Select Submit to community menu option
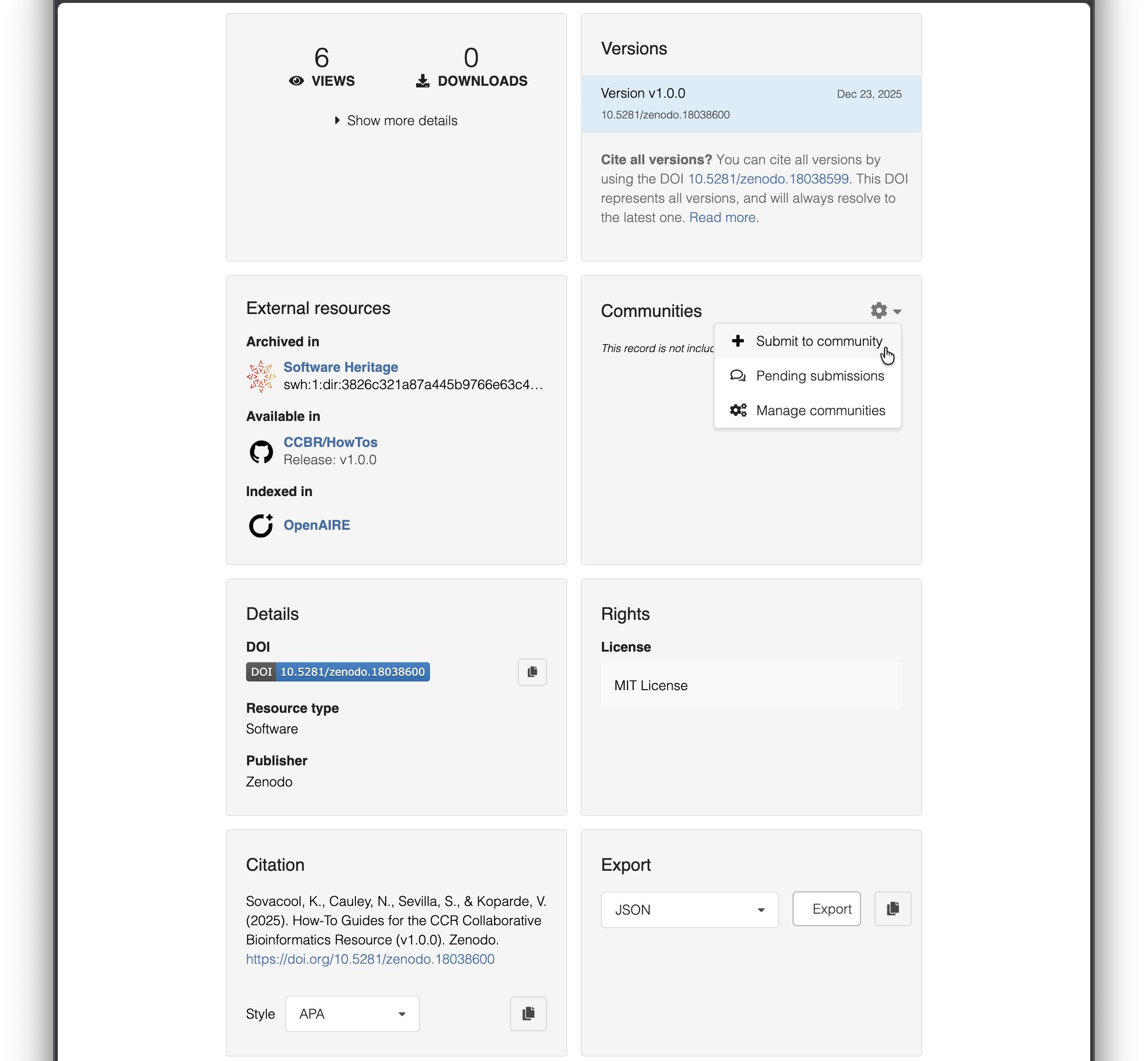 [819, 341]
